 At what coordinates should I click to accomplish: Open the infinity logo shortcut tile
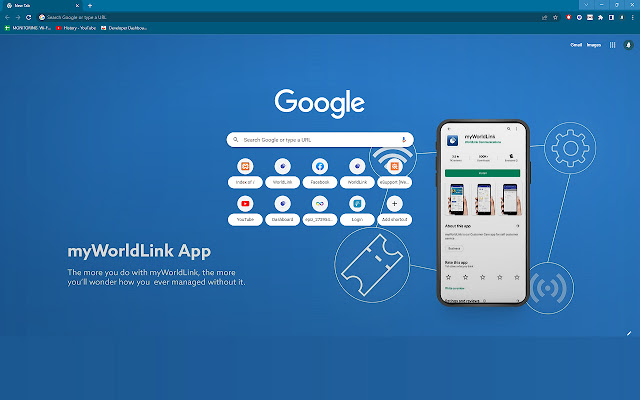(x=320, y=211)
